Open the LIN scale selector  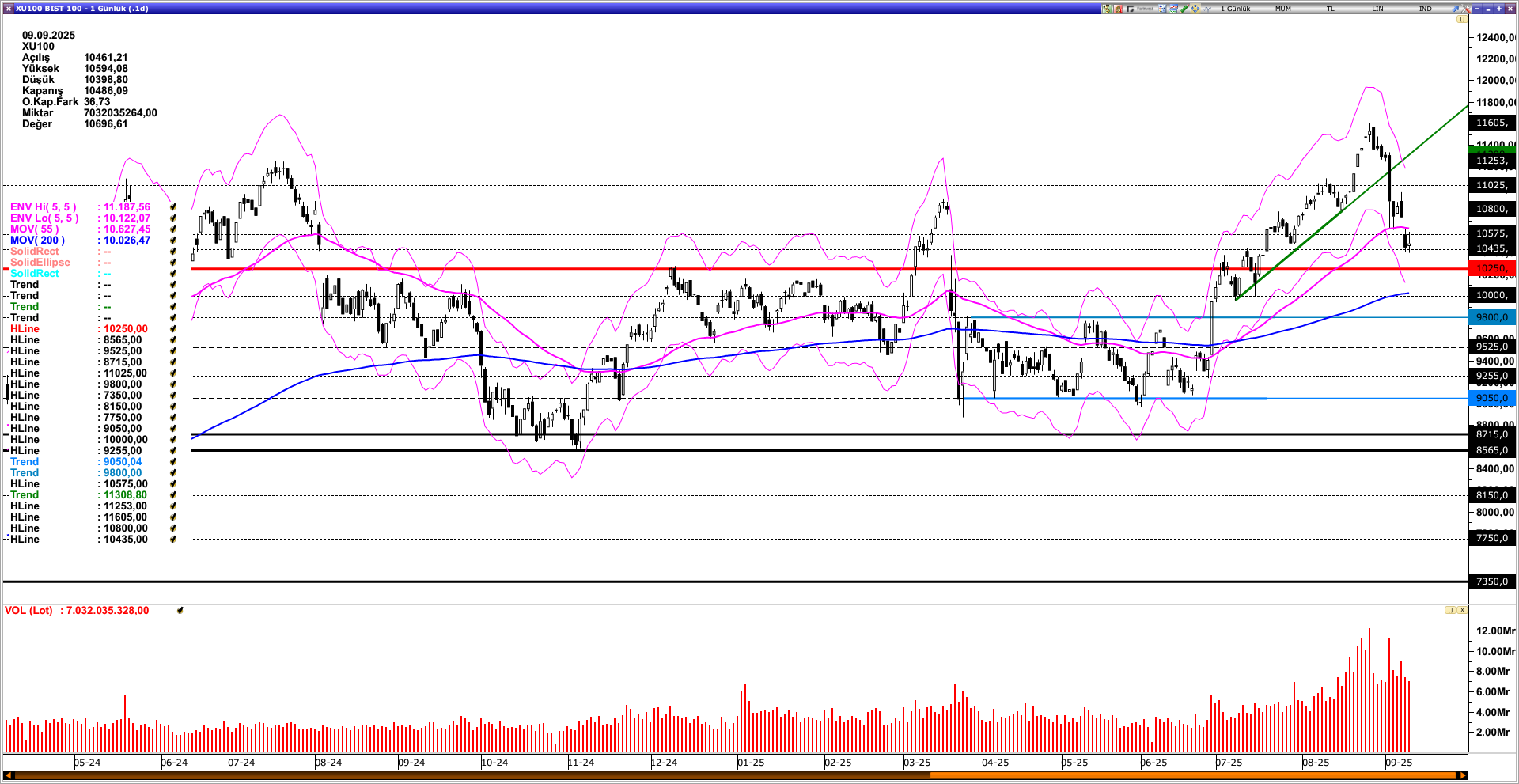click(1378, 9)
